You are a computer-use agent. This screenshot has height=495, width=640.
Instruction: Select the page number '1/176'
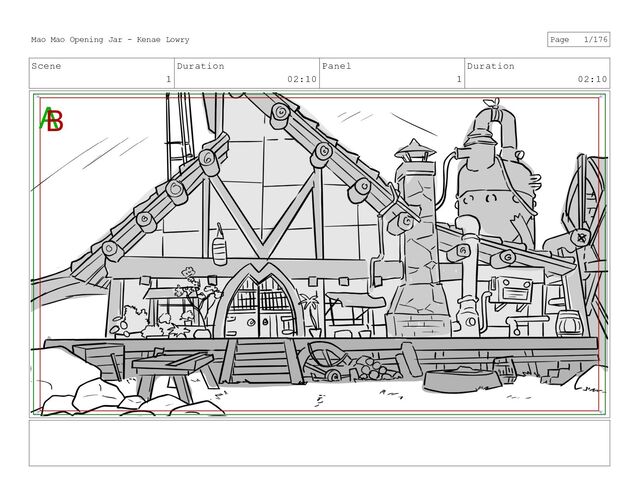click(596, 40)
